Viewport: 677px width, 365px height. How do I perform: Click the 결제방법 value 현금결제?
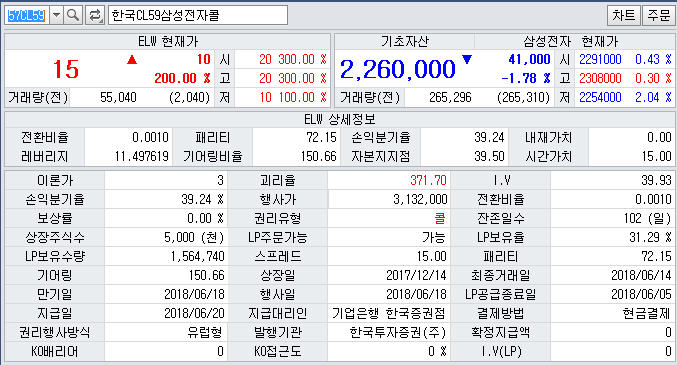(x=647, y=313)
